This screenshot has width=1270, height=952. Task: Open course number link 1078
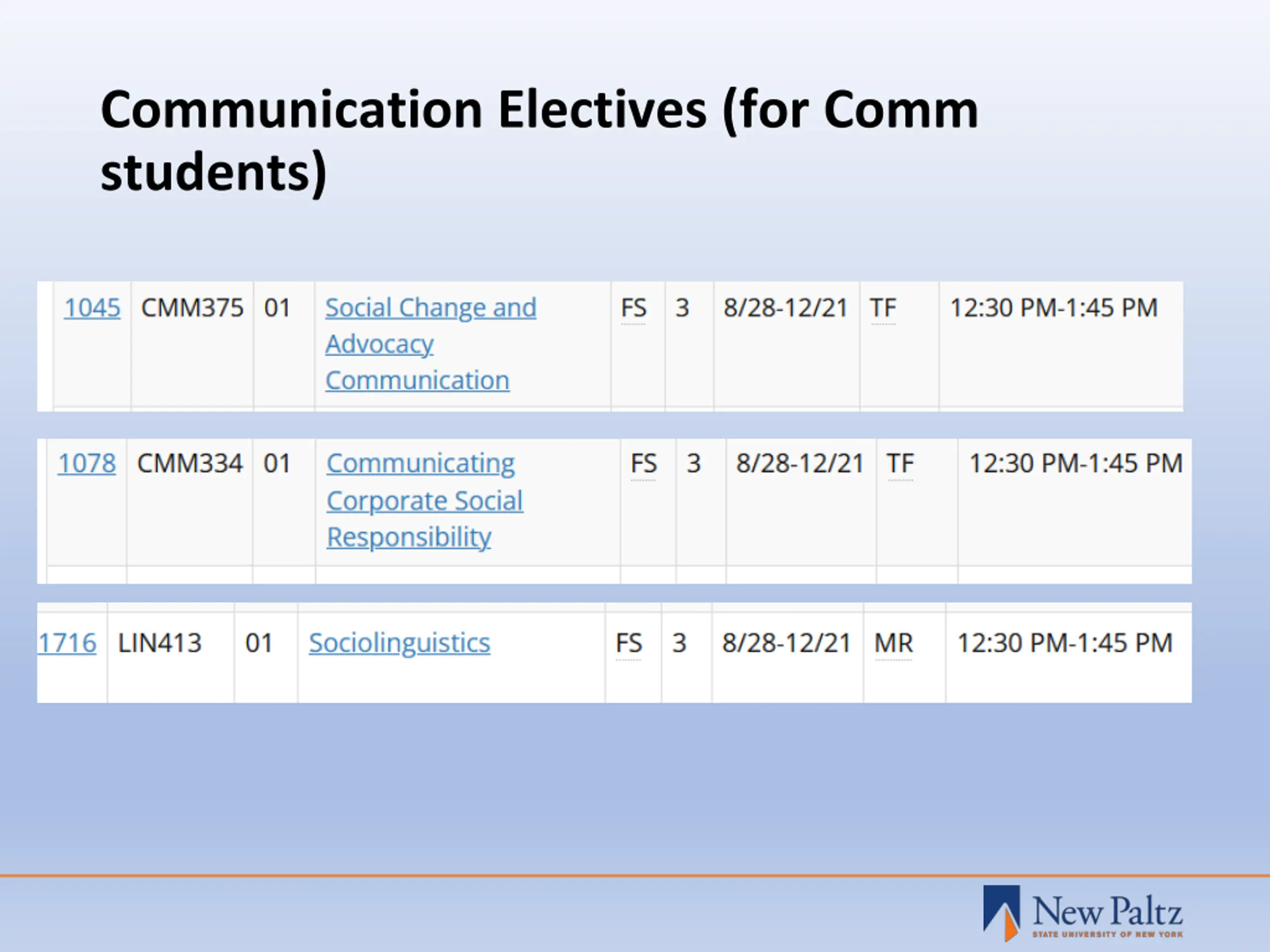(x=87, y=464)
